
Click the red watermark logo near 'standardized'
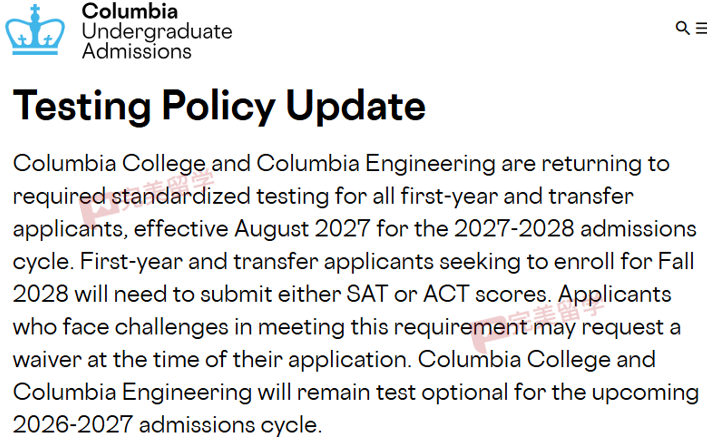tap(98, 205)
